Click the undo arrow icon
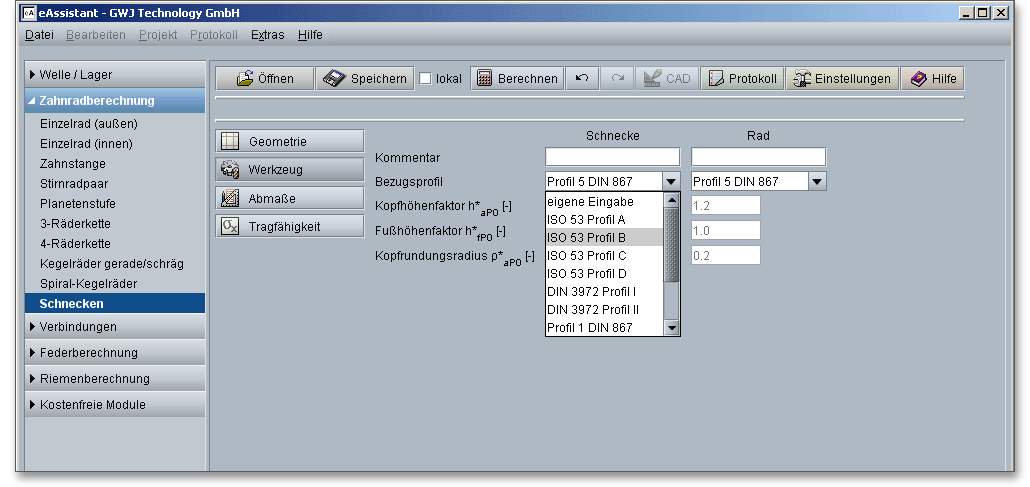This screenshot has width=1030, height=487. coord(581,79)
